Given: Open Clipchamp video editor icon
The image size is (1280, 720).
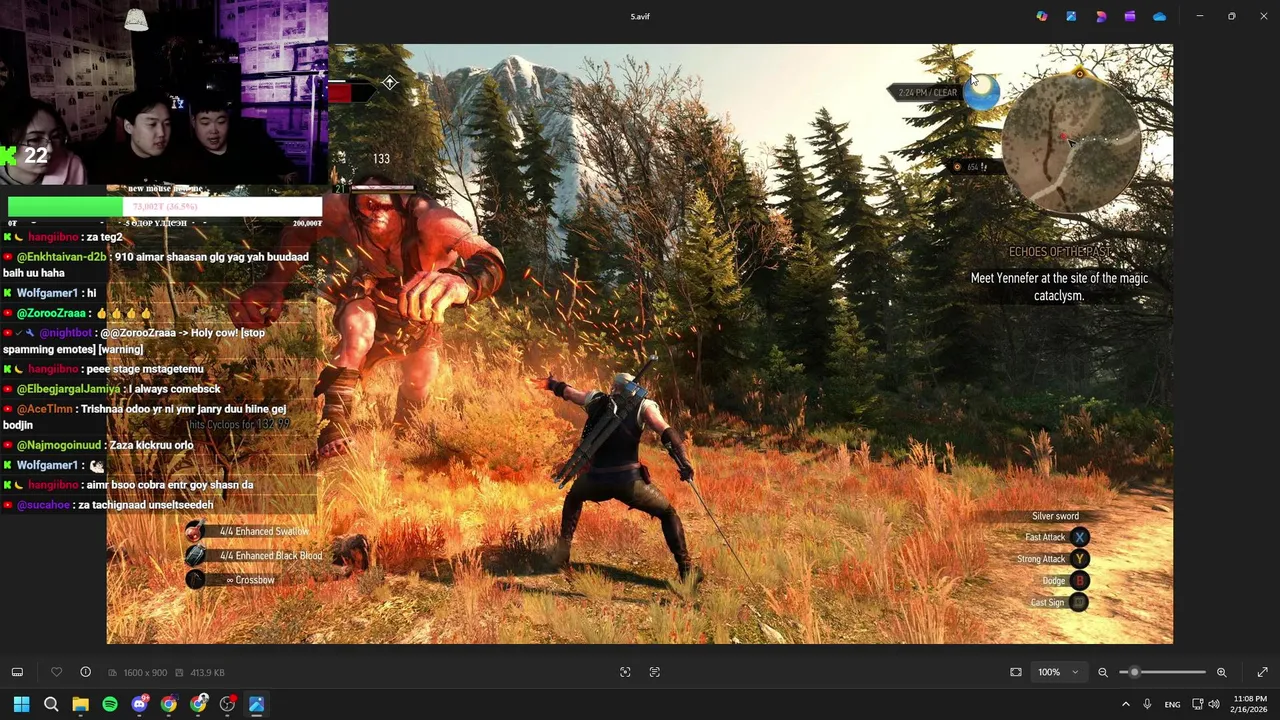Looking at the screenshot, I should 1130,16.
